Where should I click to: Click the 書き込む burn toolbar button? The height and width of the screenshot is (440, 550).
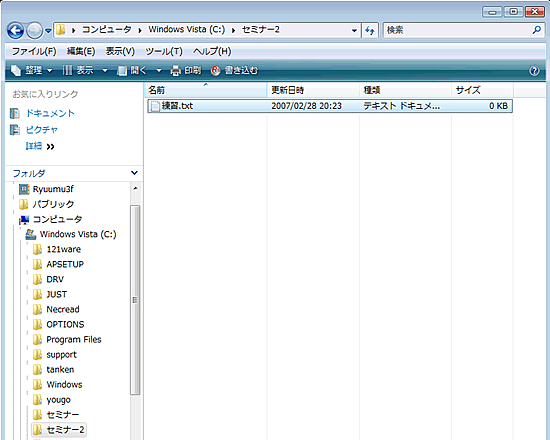point(234,71)
